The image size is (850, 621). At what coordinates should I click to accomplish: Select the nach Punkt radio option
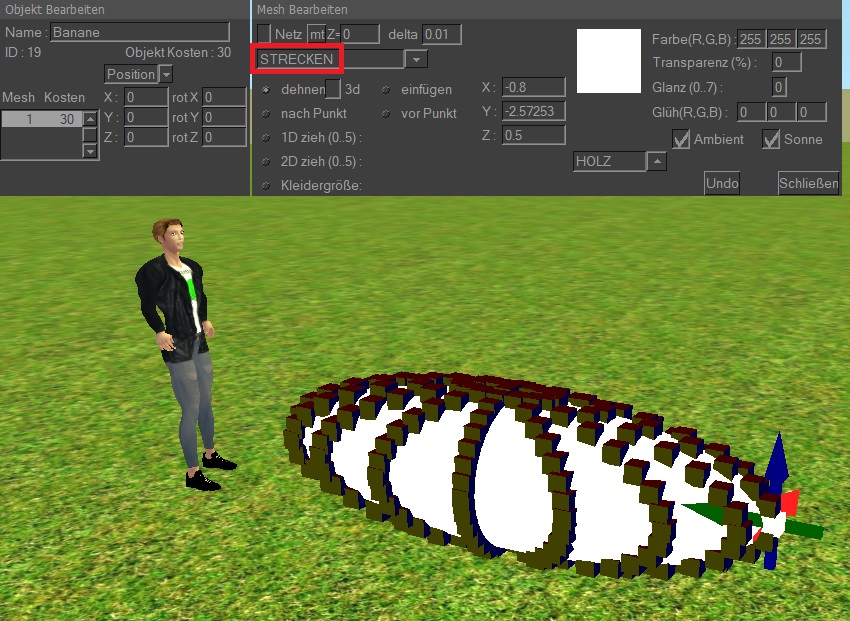(x=266, y=113)
